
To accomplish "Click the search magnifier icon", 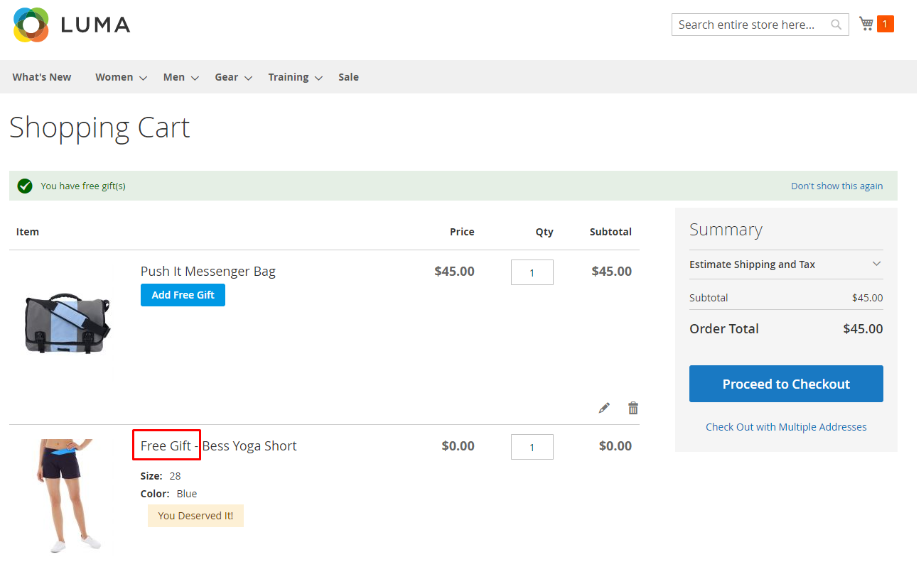I will click(836, 25).
